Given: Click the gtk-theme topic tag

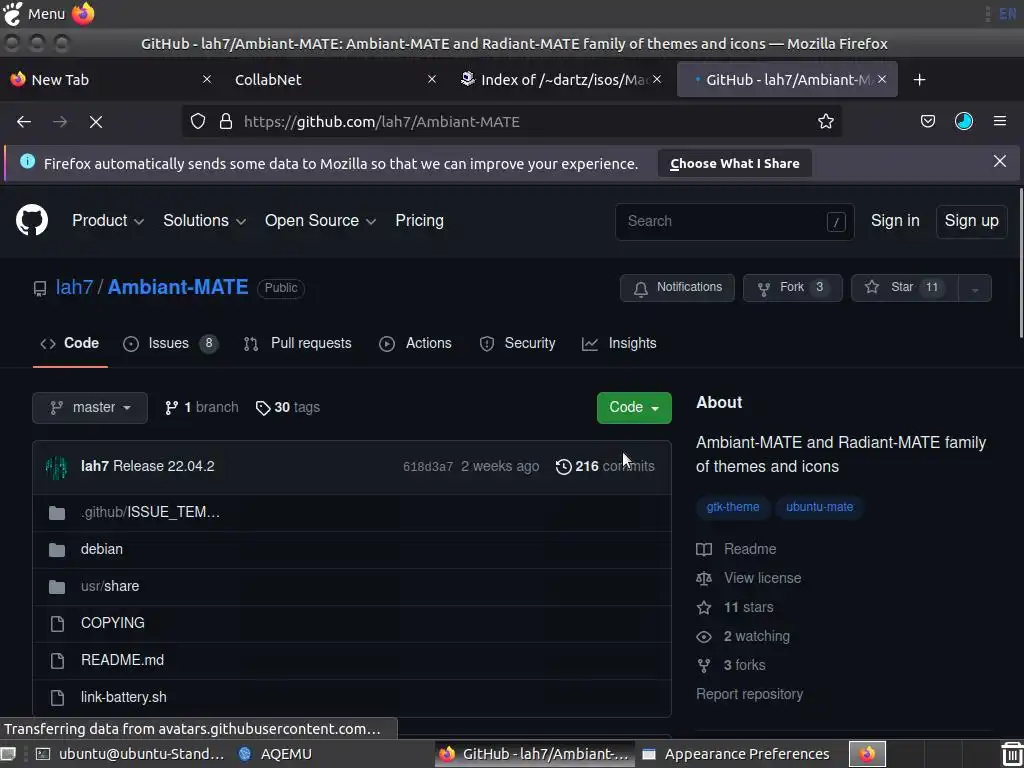Looking at the screenshot, I should point(733,507).
